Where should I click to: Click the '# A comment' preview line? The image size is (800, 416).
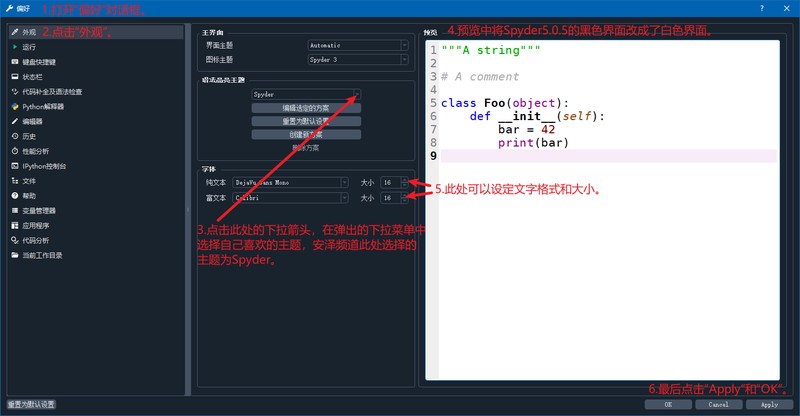pos(480,77)
